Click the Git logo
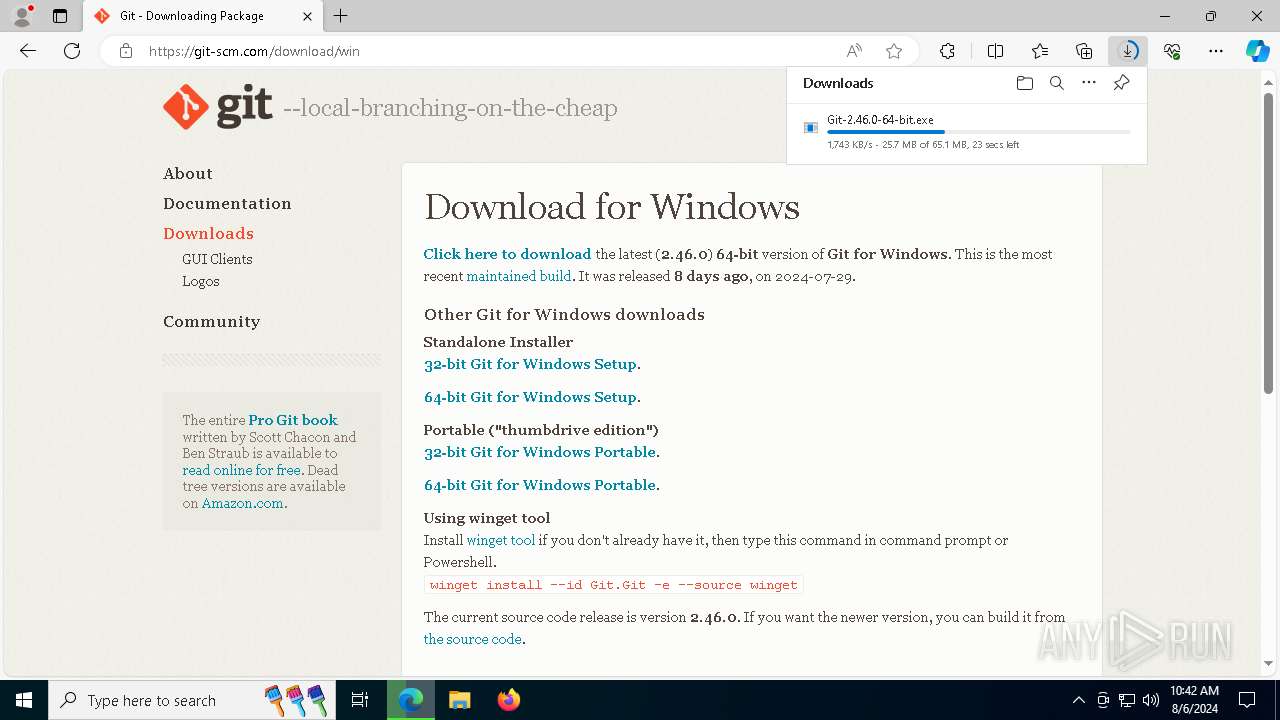The height and width of the screenshot is (720, 1280). coord(218,107)
